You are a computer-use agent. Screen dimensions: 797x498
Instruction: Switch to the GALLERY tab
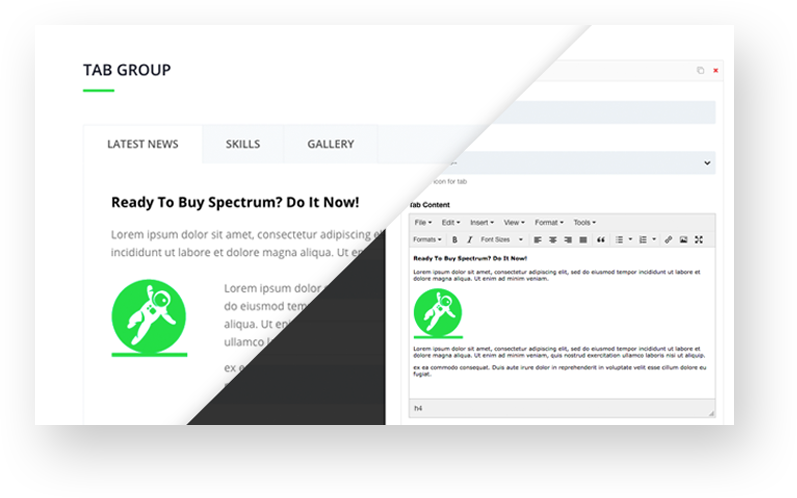[330, 144]
